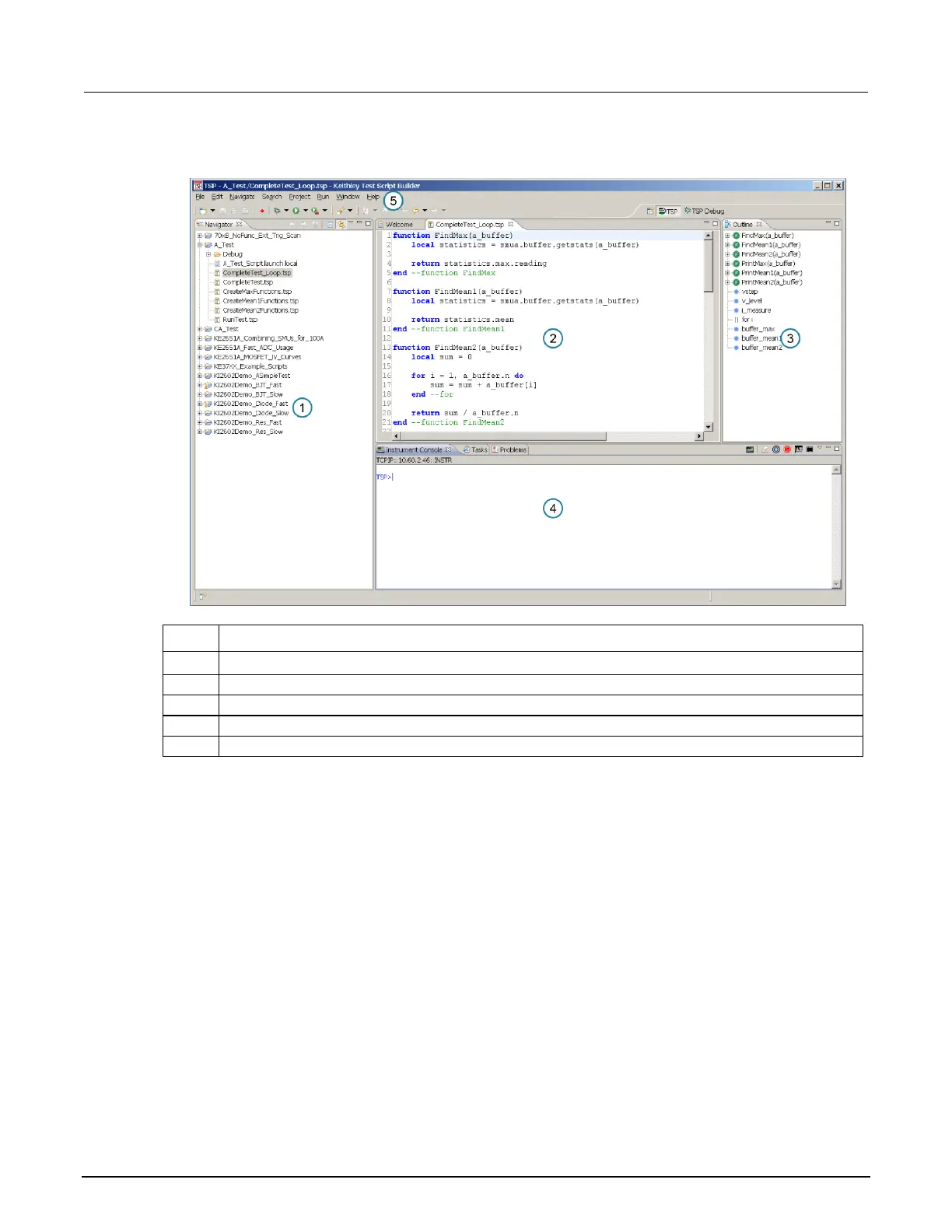The height and width of the screenshot is (1232, 952).
Task: Expand the CA_Test project
Action: (x=200, y=329)
